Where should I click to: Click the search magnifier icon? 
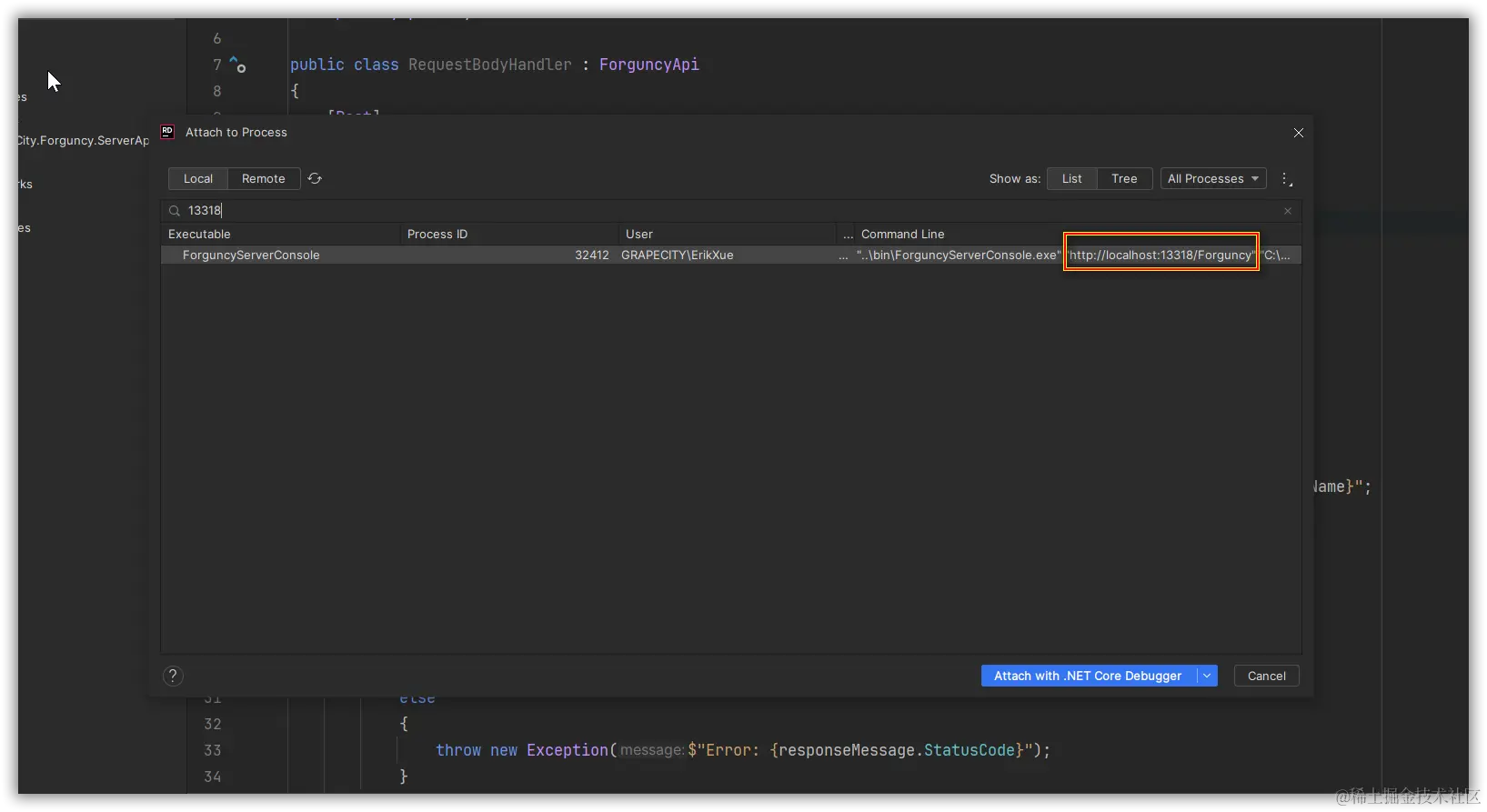click(x=175, y=211)
